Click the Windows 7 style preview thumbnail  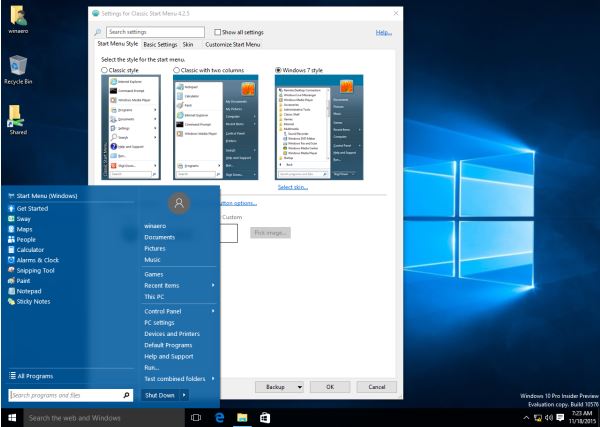(x=319, y=127)
